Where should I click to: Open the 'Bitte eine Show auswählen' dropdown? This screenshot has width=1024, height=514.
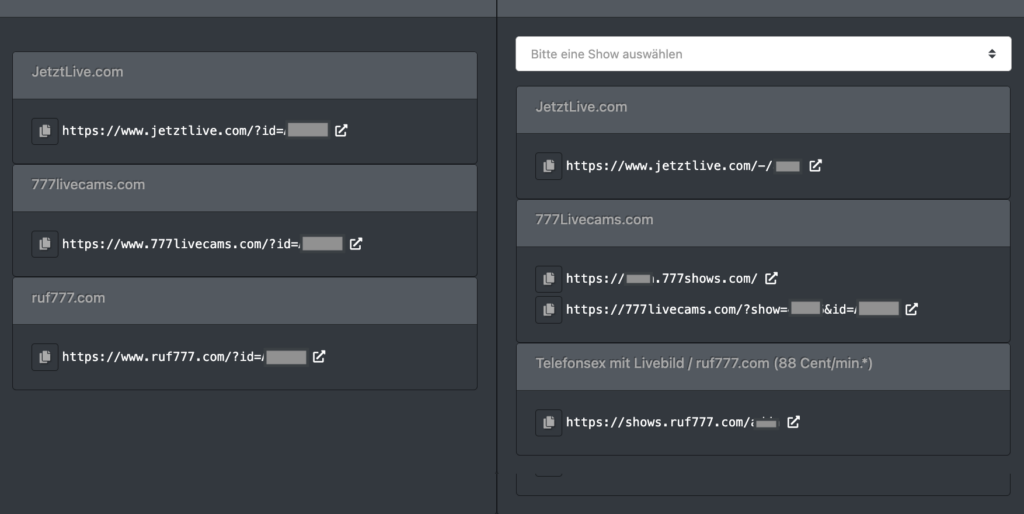pos(763,54)
